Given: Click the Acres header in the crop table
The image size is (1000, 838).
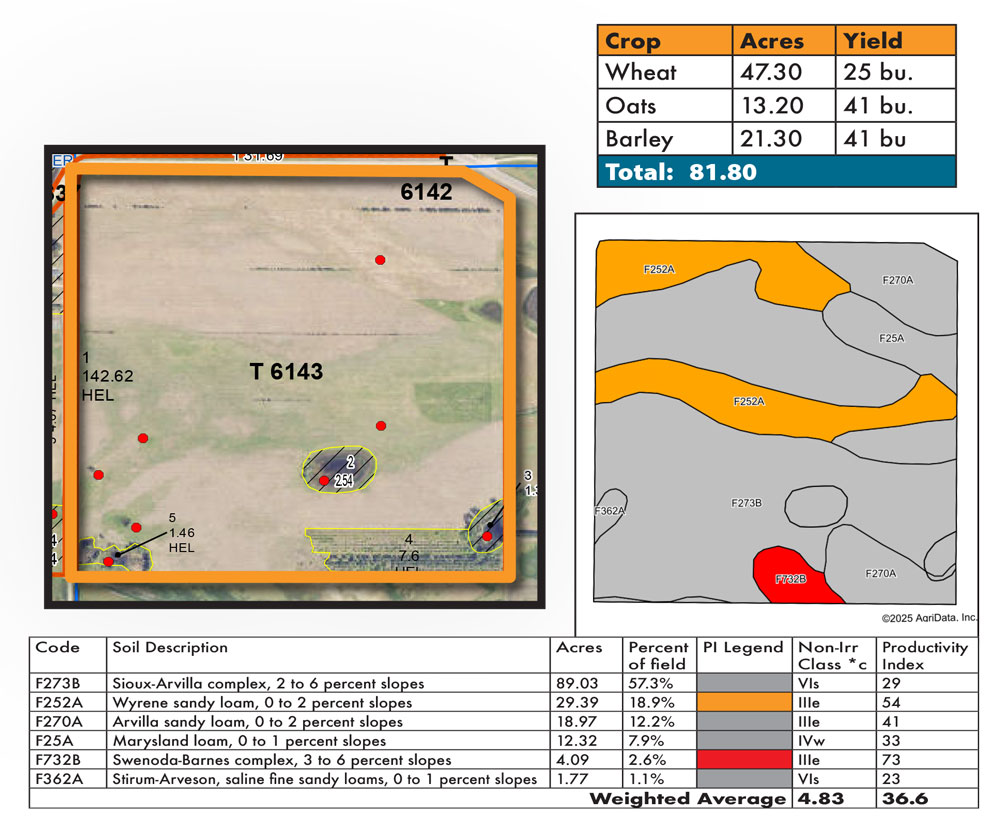Looking at the screenshot, I should point(770,41).
